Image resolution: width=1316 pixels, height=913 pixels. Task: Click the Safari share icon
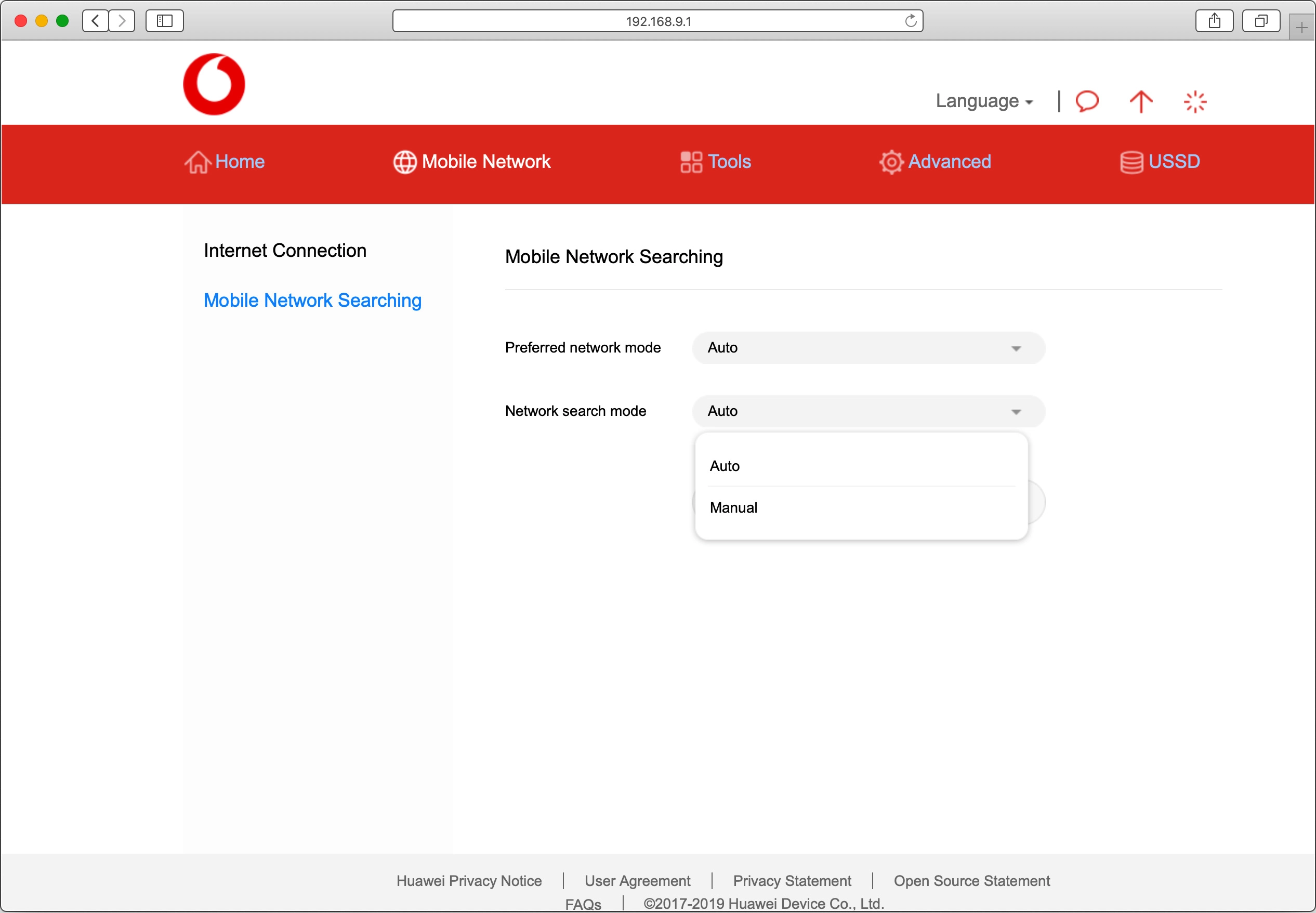pyautogui.click(x=1214, y=21)
